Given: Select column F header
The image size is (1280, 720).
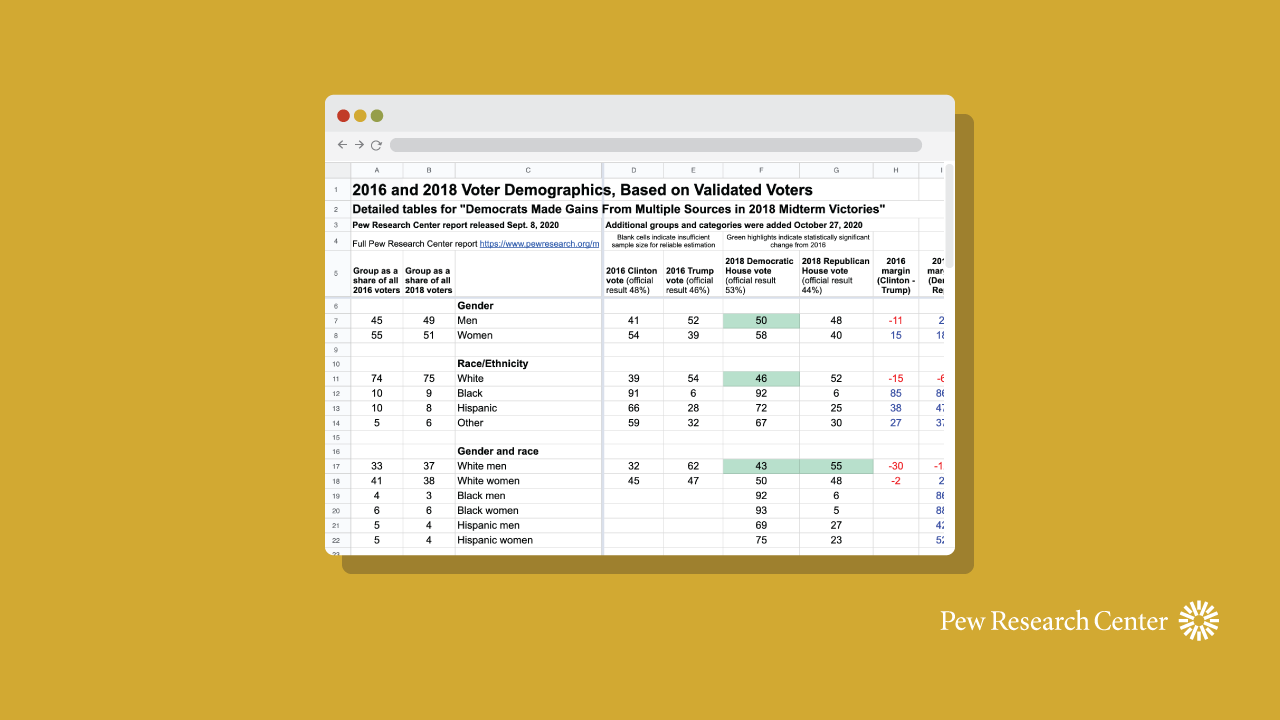Looking at the screenshot, I should point(761,171).
